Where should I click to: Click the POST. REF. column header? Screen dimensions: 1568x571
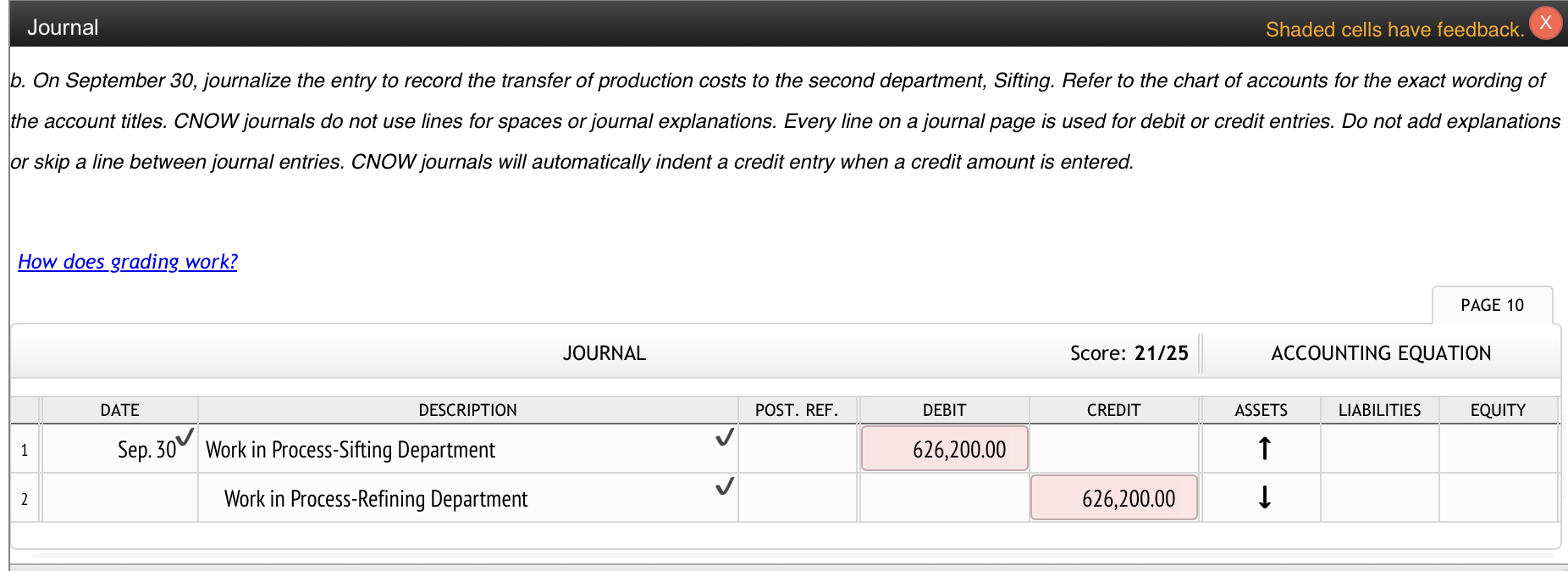pos(798,410)
